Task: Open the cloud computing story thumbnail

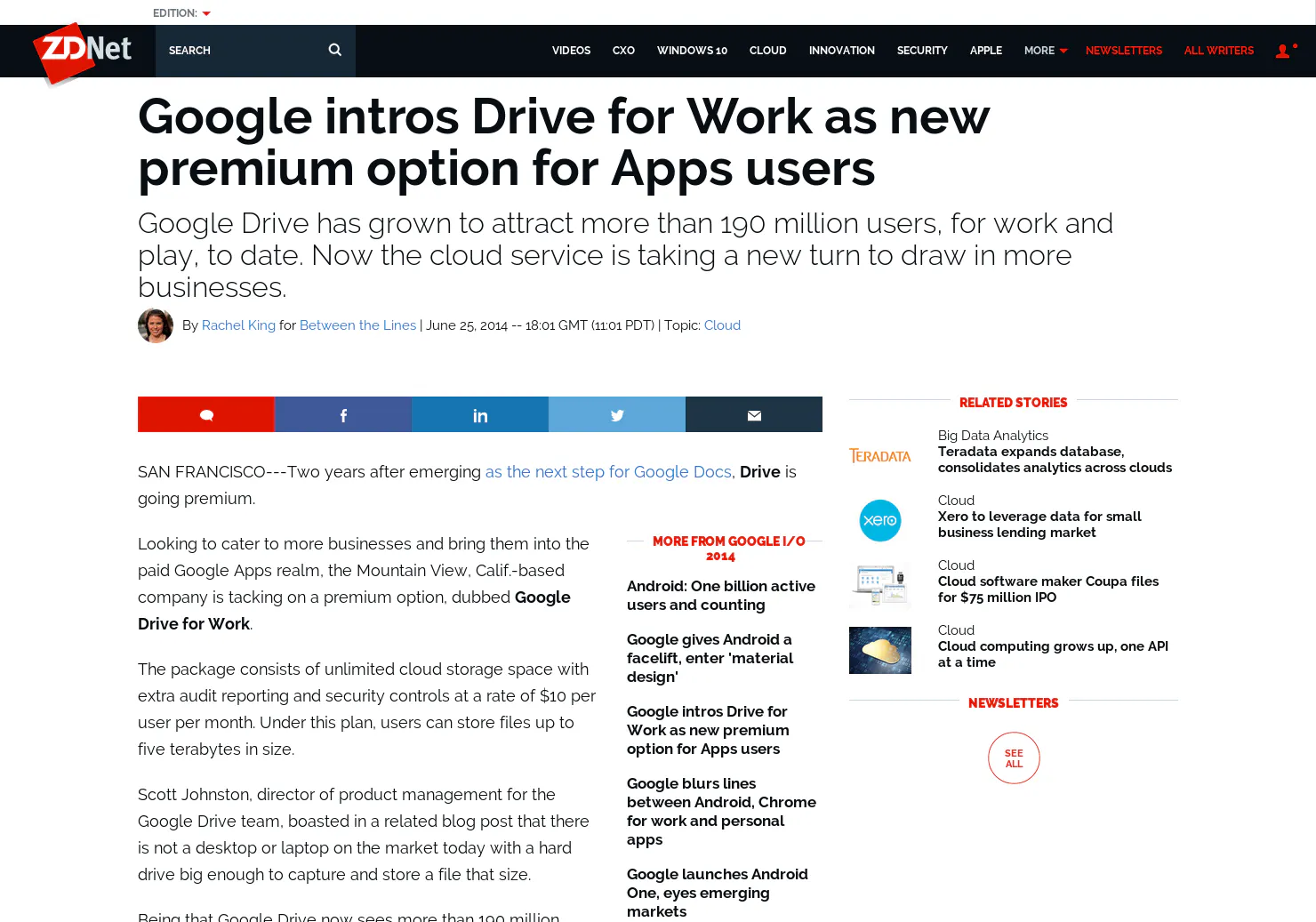Action: click(x=880, y=650)
